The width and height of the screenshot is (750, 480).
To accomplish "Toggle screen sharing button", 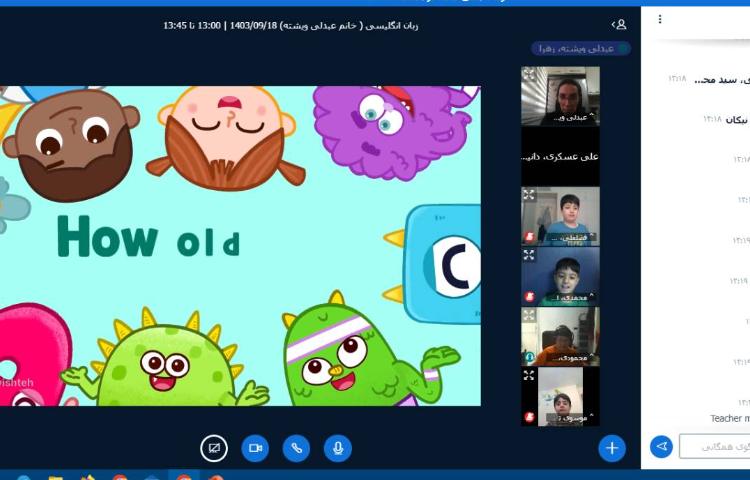I will point(214,448).
